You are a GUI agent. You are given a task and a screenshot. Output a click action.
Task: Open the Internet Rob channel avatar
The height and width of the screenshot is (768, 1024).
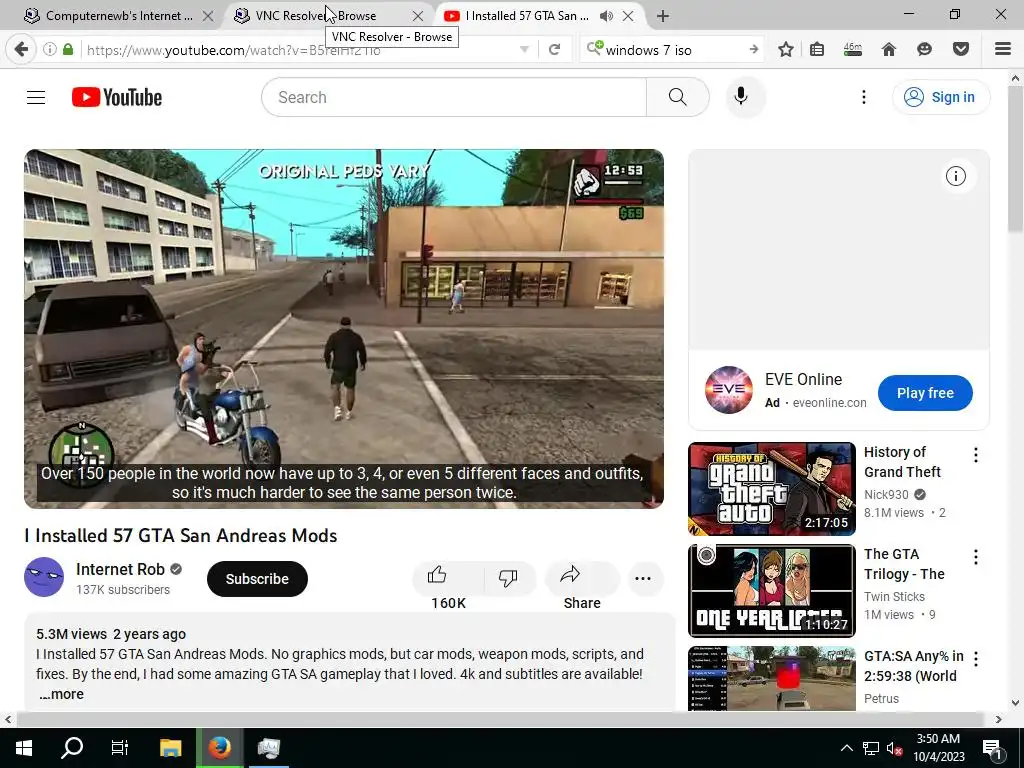(x=44, y=577)
